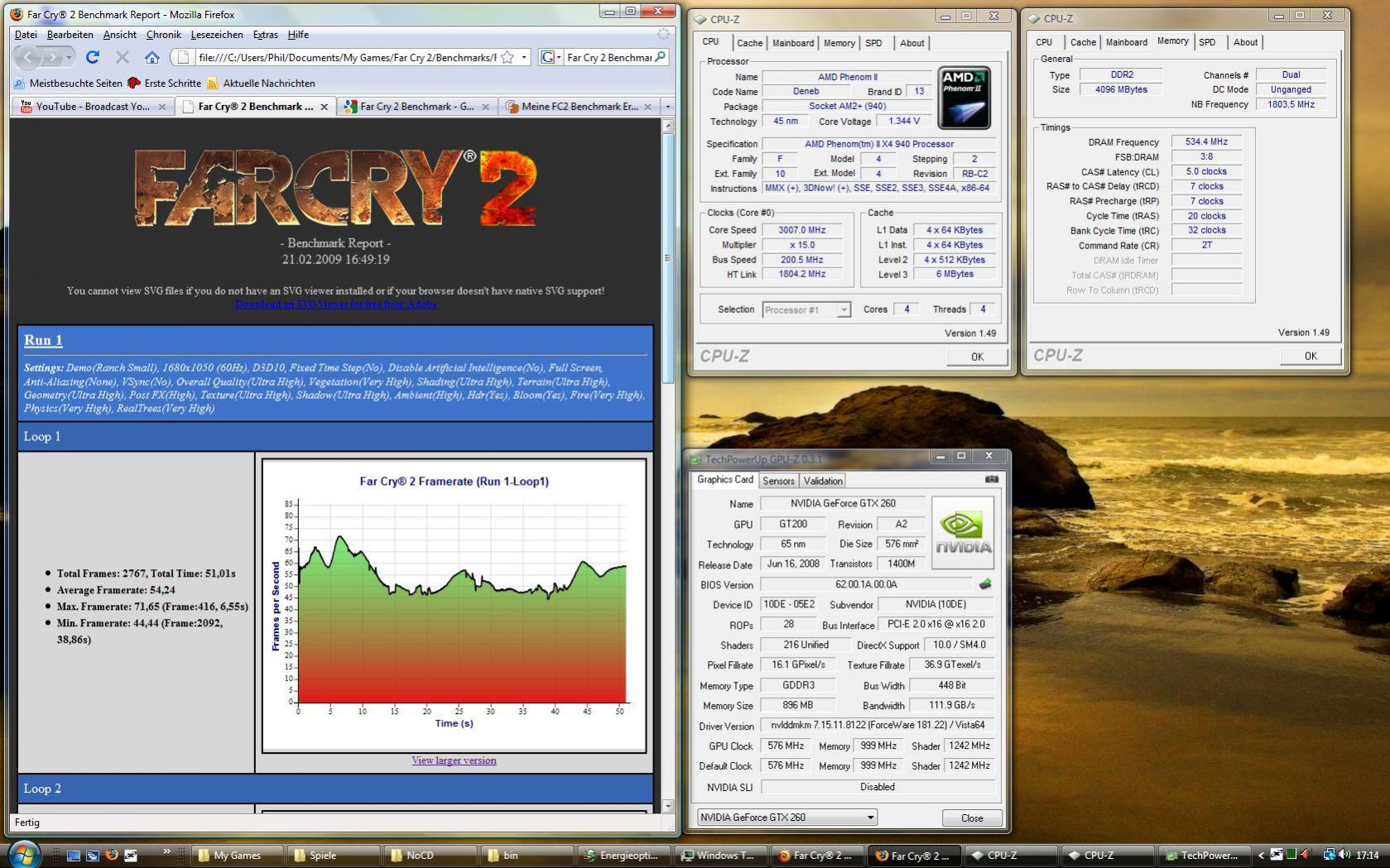
Task: Open SPD tab in right CPU-Z window
Action: [1207, 42]
